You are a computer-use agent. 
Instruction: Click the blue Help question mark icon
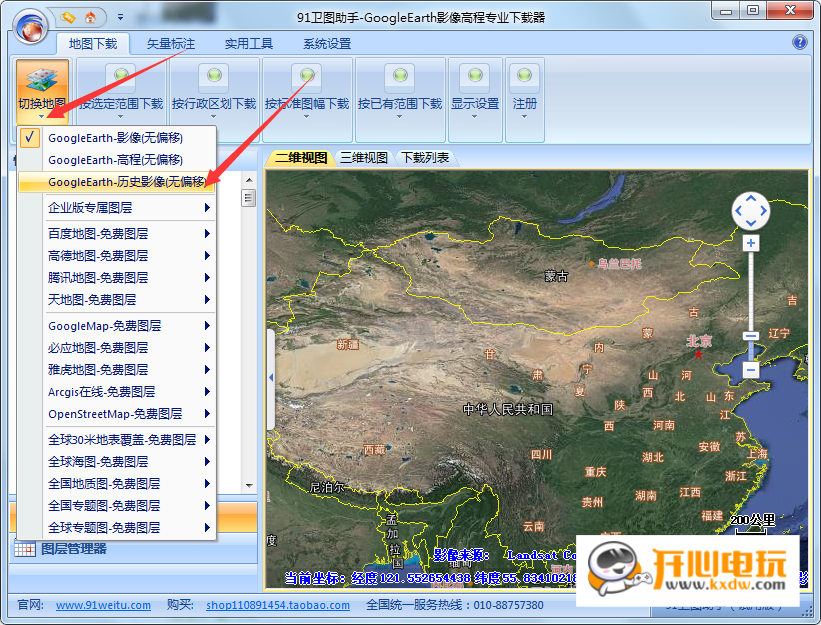click(x=798, y=43)
